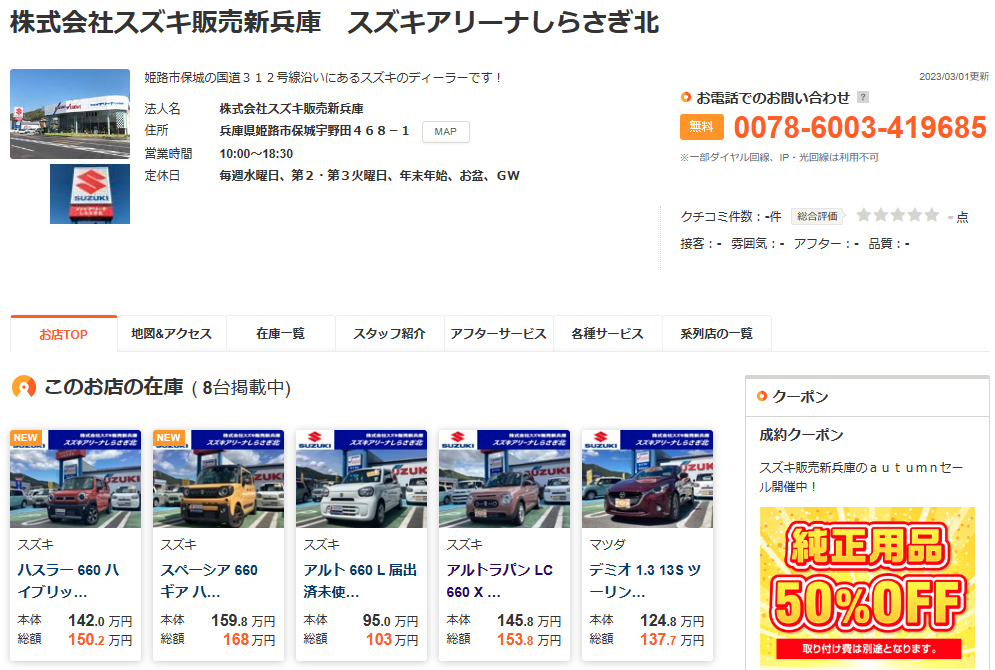This screenshot has height=670, width=995.
Task: Click the アルト total price 103 万円
Action: [392, 640]
